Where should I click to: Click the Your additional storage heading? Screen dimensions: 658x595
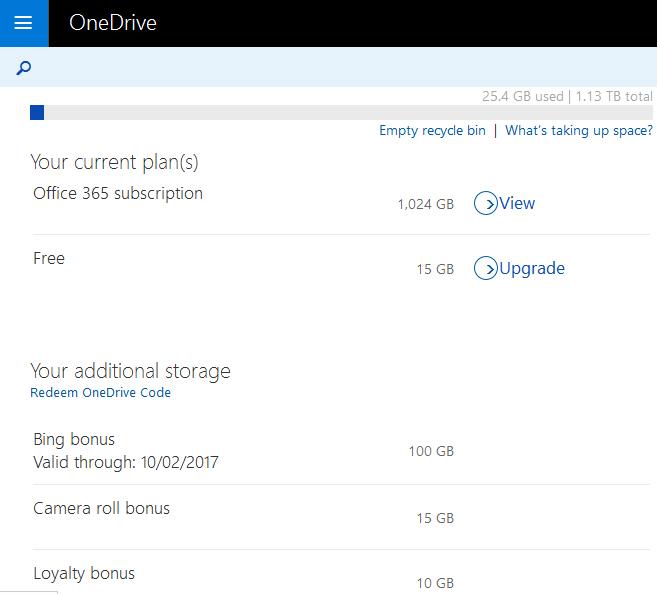[131, 371]
